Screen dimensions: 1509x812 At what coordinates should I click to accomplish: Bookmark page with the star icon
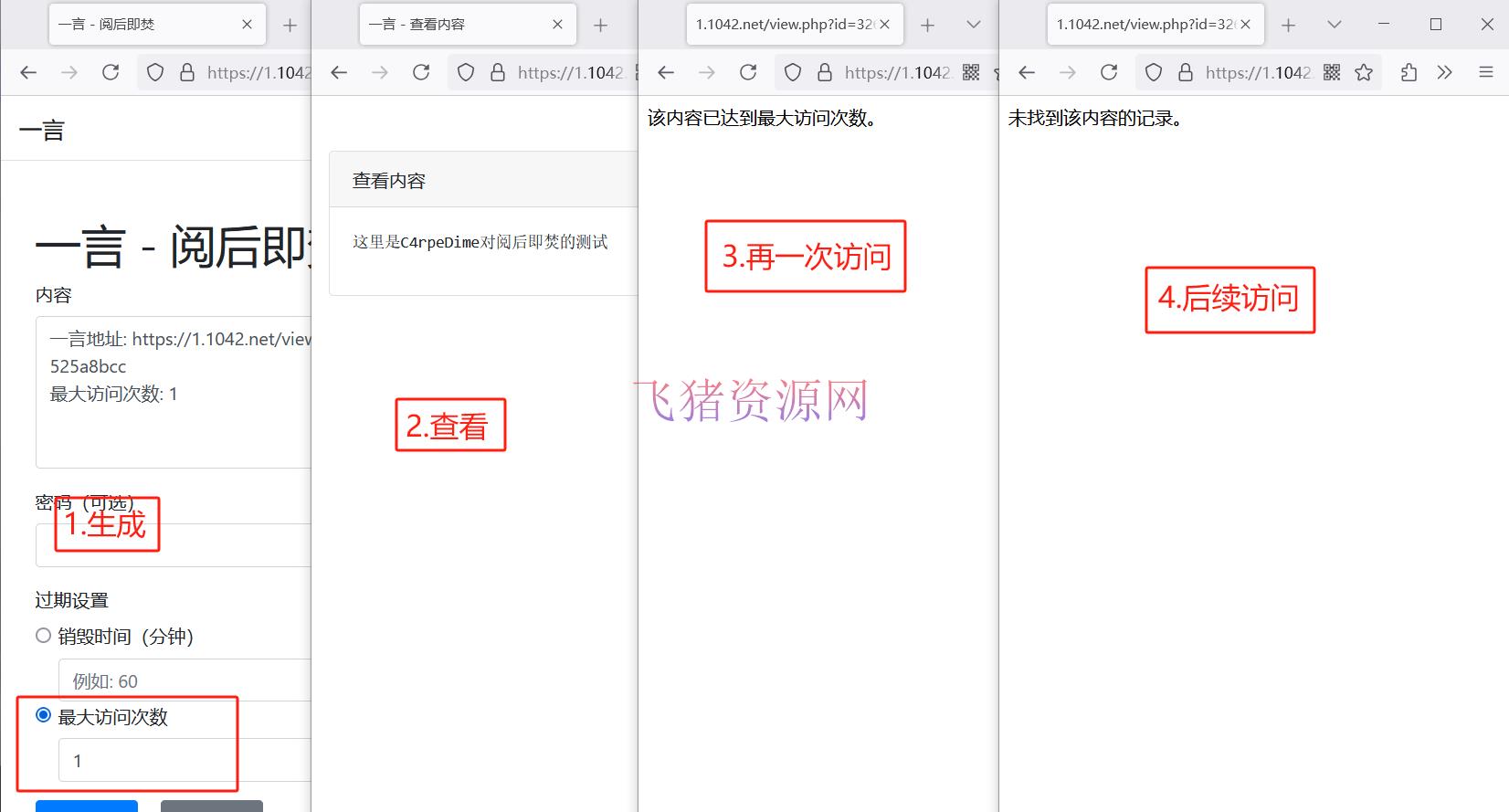coord(1364,72)
